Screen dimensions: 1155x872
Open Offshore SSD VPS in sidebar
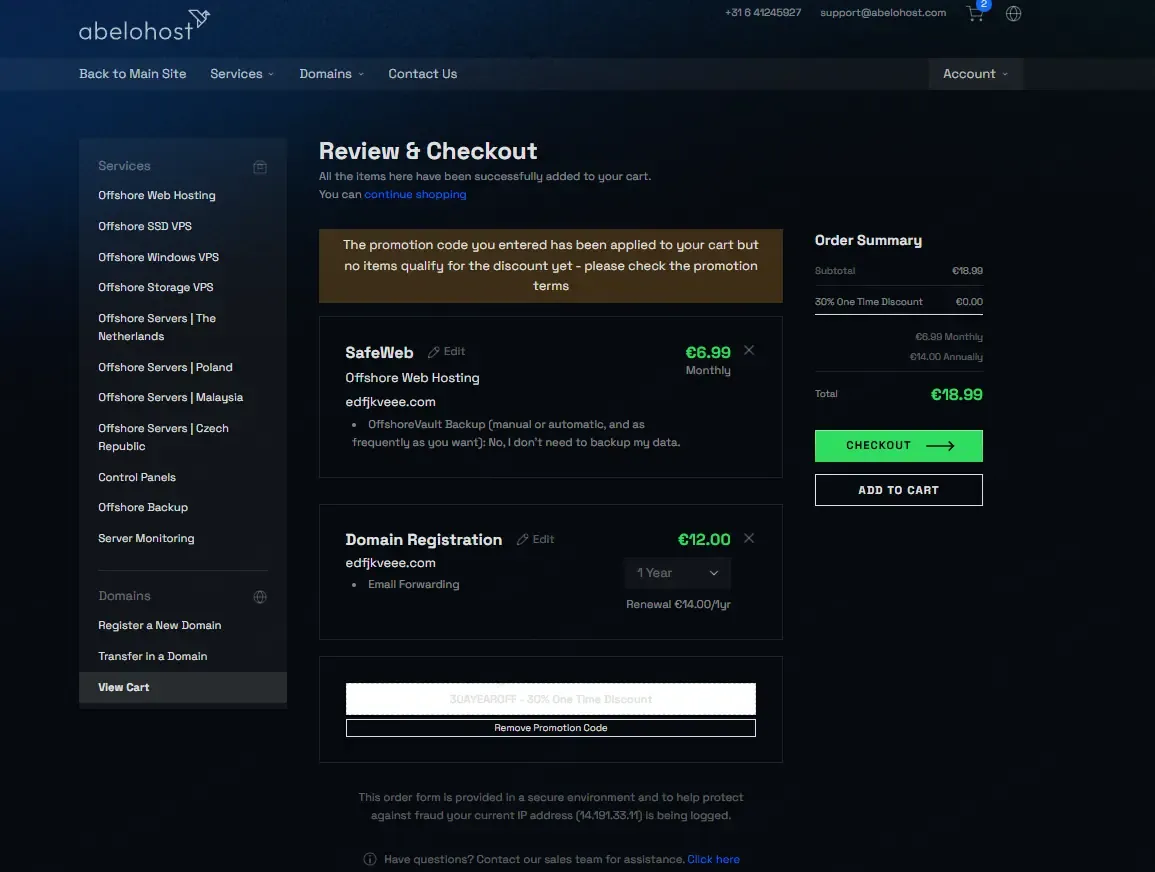click(145, 226)
